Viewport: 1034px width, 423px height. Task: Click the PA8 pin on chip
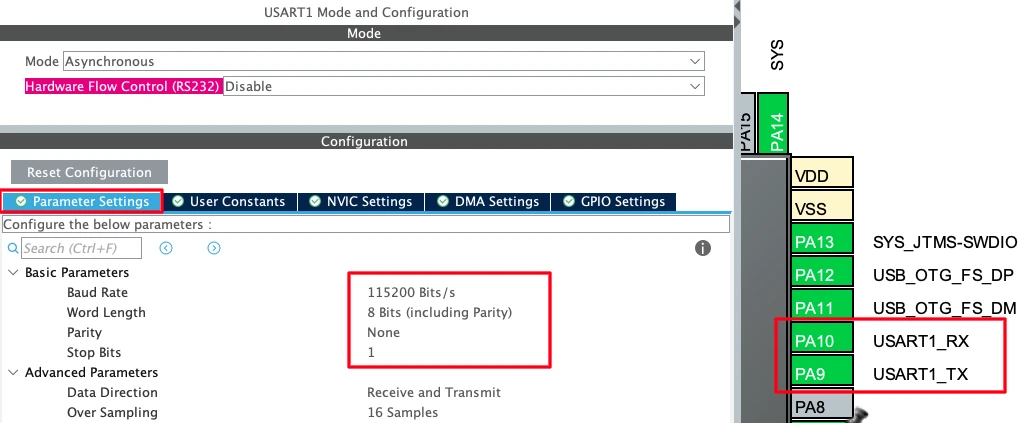tap(822, 404)
